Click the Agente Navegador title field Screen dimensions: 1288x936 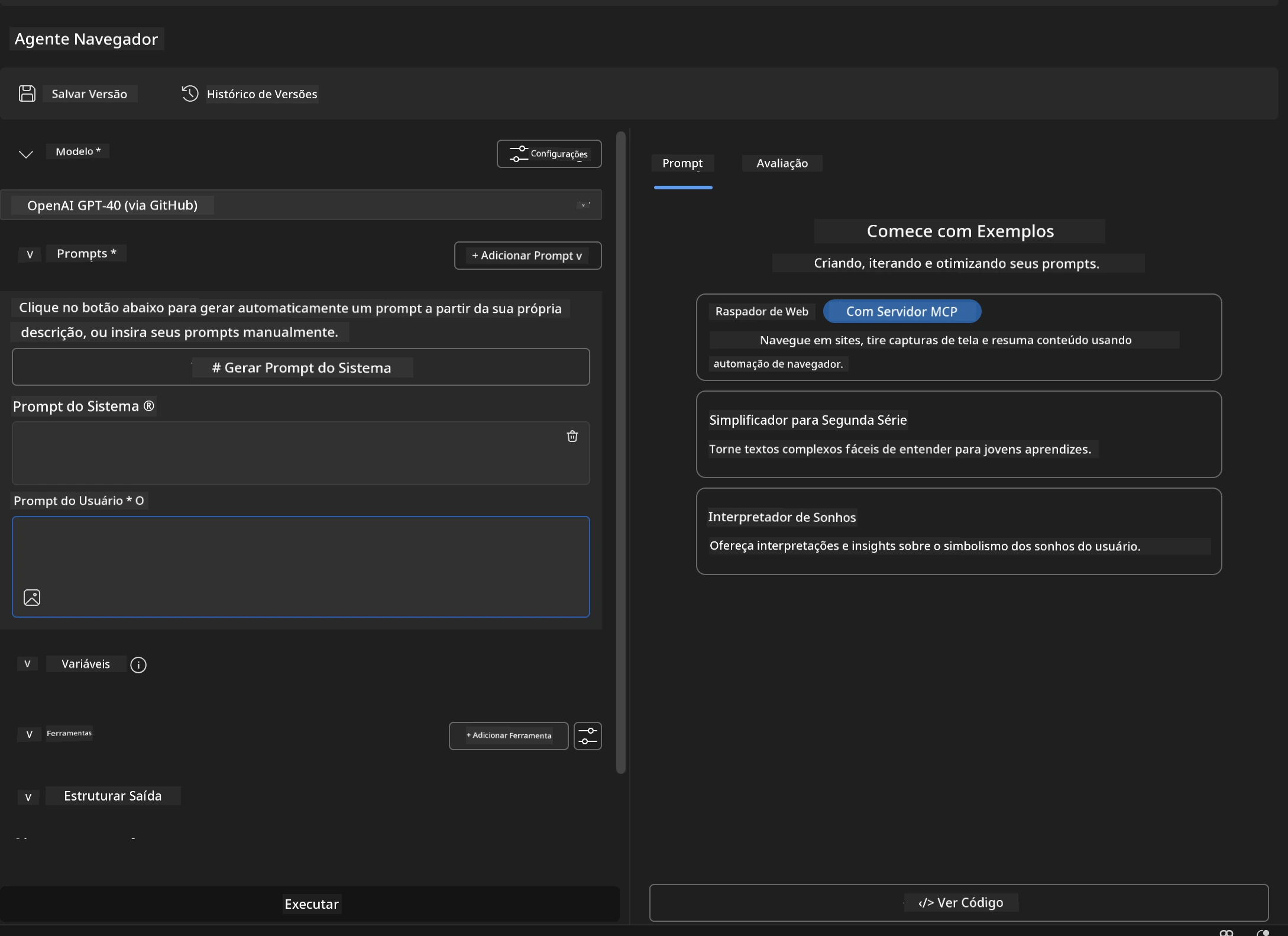(x=86, y=39)
